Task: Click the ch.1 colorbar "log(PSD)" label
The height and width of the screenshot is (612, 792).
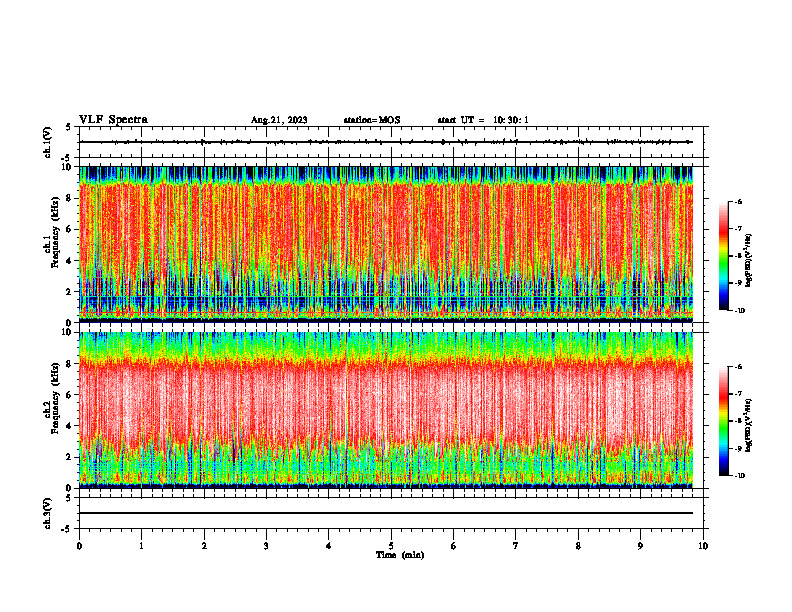Action: [x=748, y=260]
